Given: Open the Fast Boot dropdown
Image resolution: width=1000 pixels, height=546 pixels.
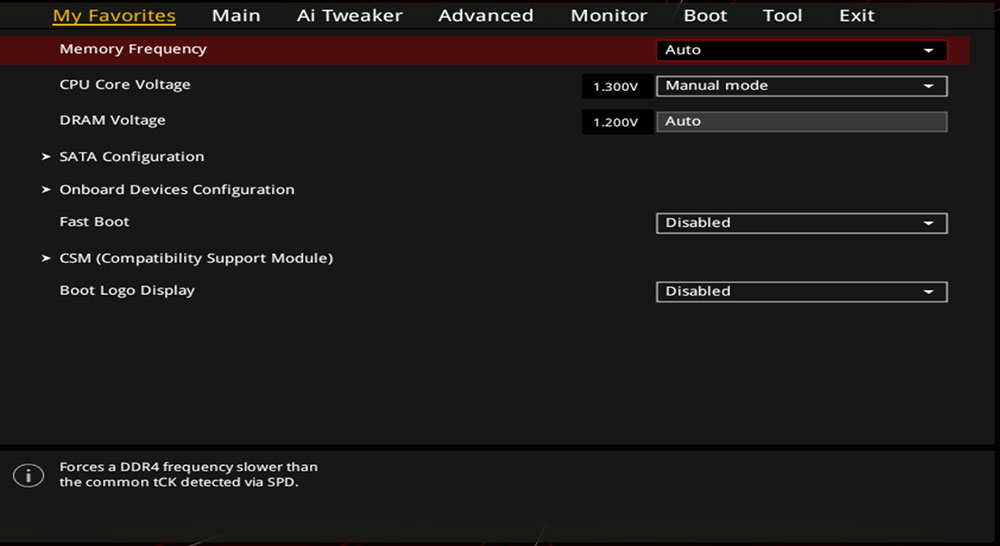Looking at the screenshot, I should click(x=802, y=223).
